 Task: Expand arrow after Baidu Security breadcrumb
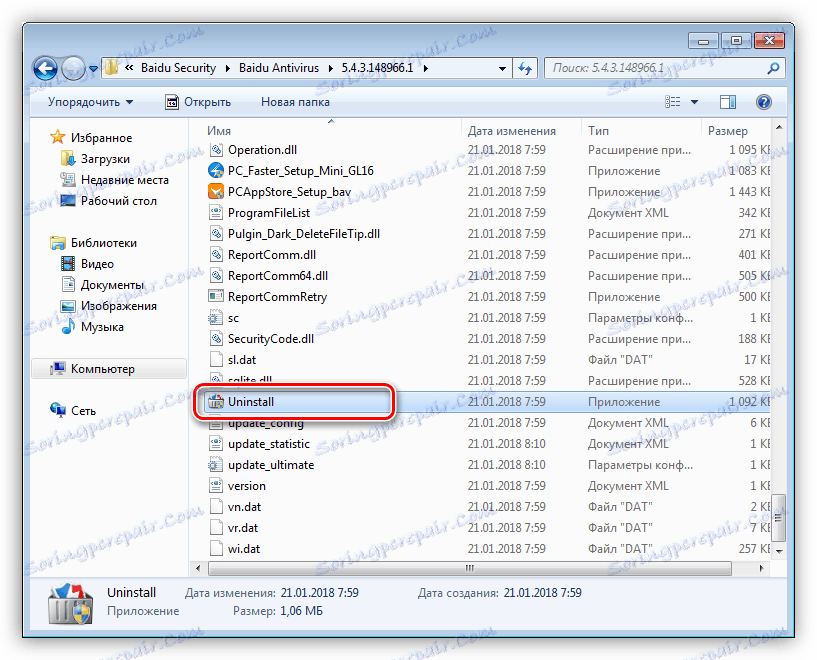(x=227, y=68)
